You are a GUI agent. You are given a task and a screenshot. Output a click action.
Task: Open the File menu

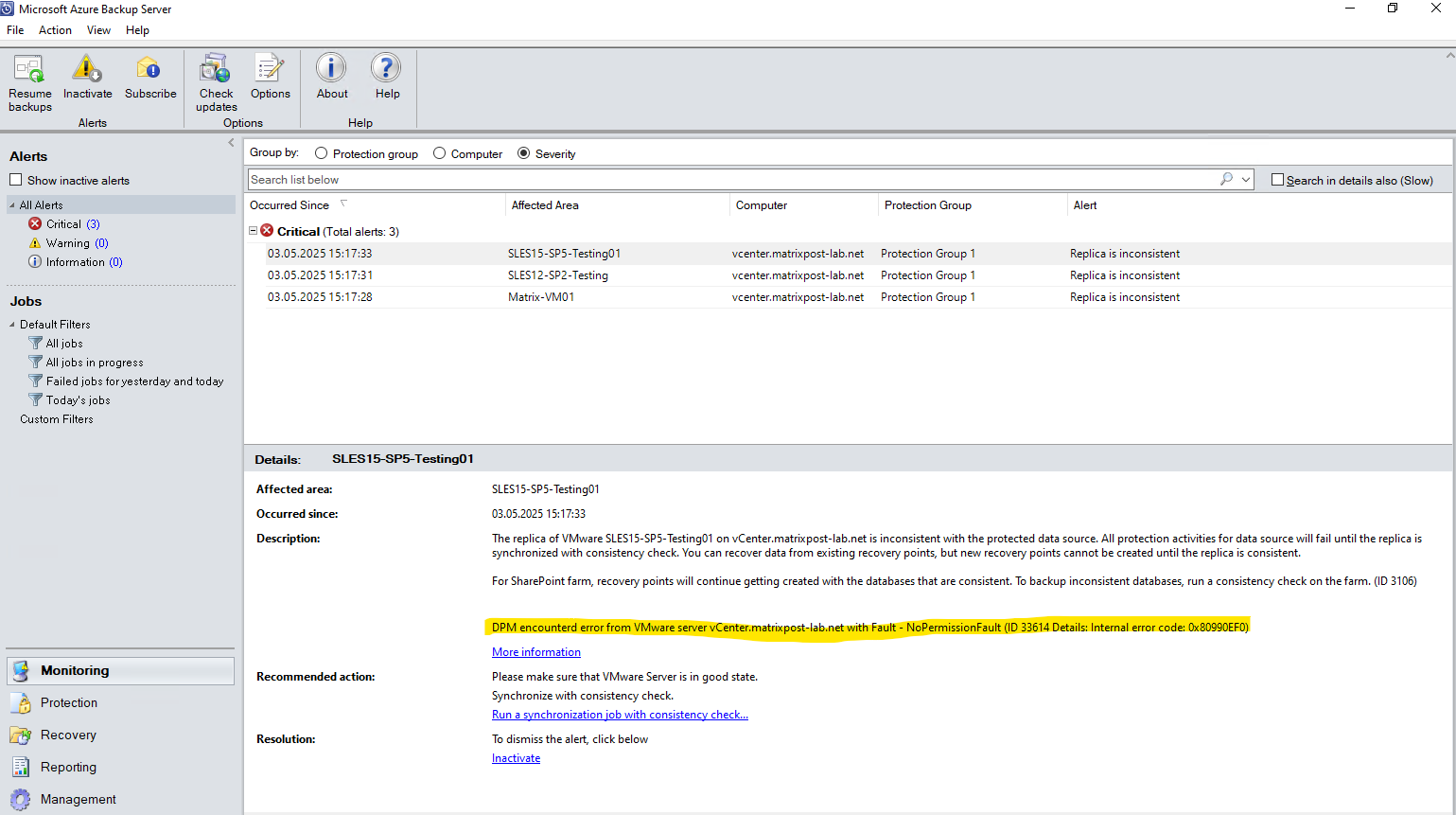[15, 30]
